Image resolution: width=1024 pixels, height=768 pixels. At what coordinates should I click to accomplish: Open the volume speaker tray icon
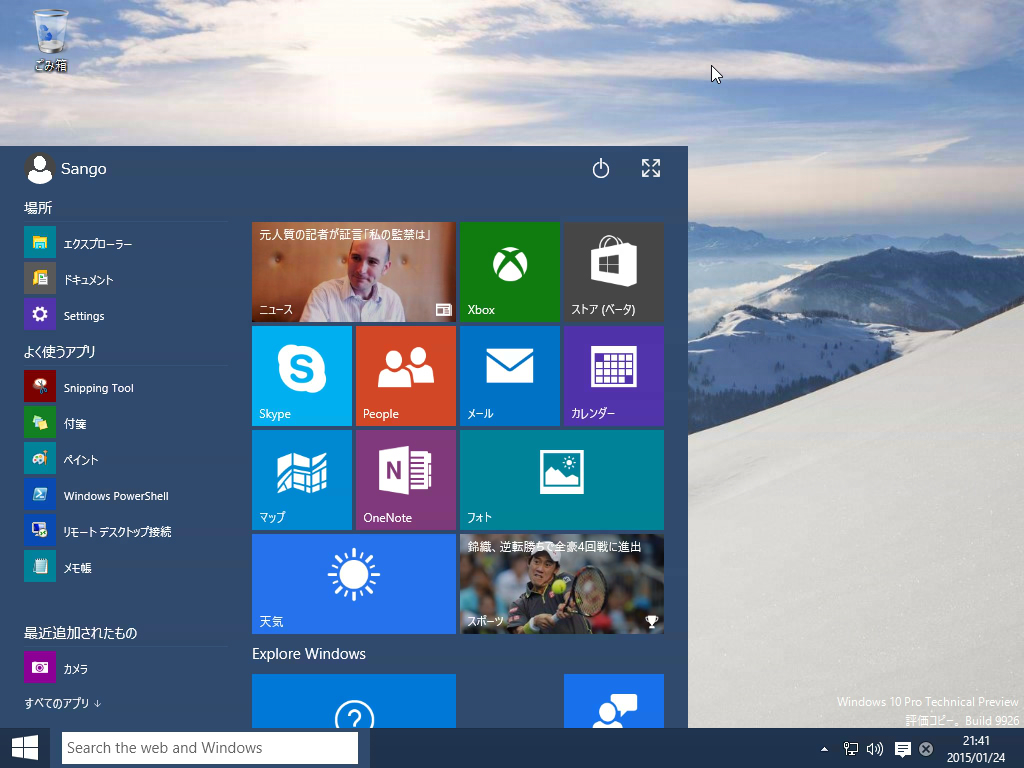pos(874,748)
